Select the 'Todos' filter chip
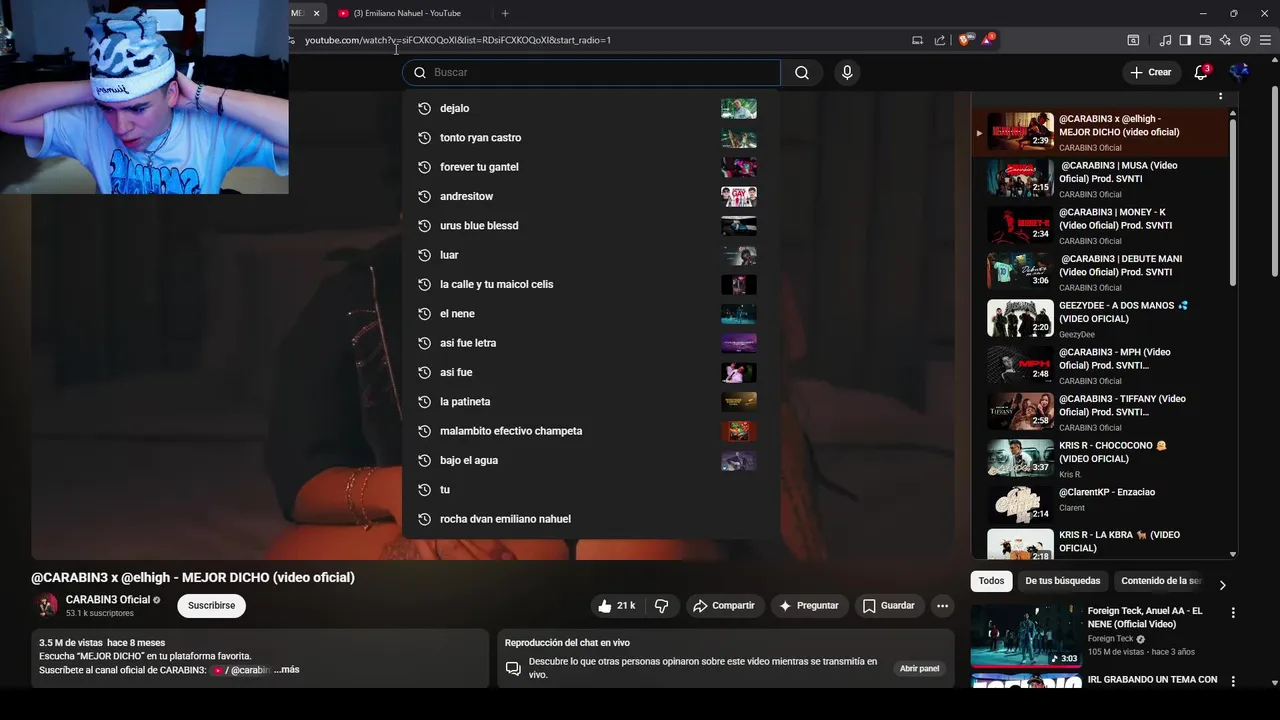This screenshot has width=1280, height=720. tap(991, 581)
